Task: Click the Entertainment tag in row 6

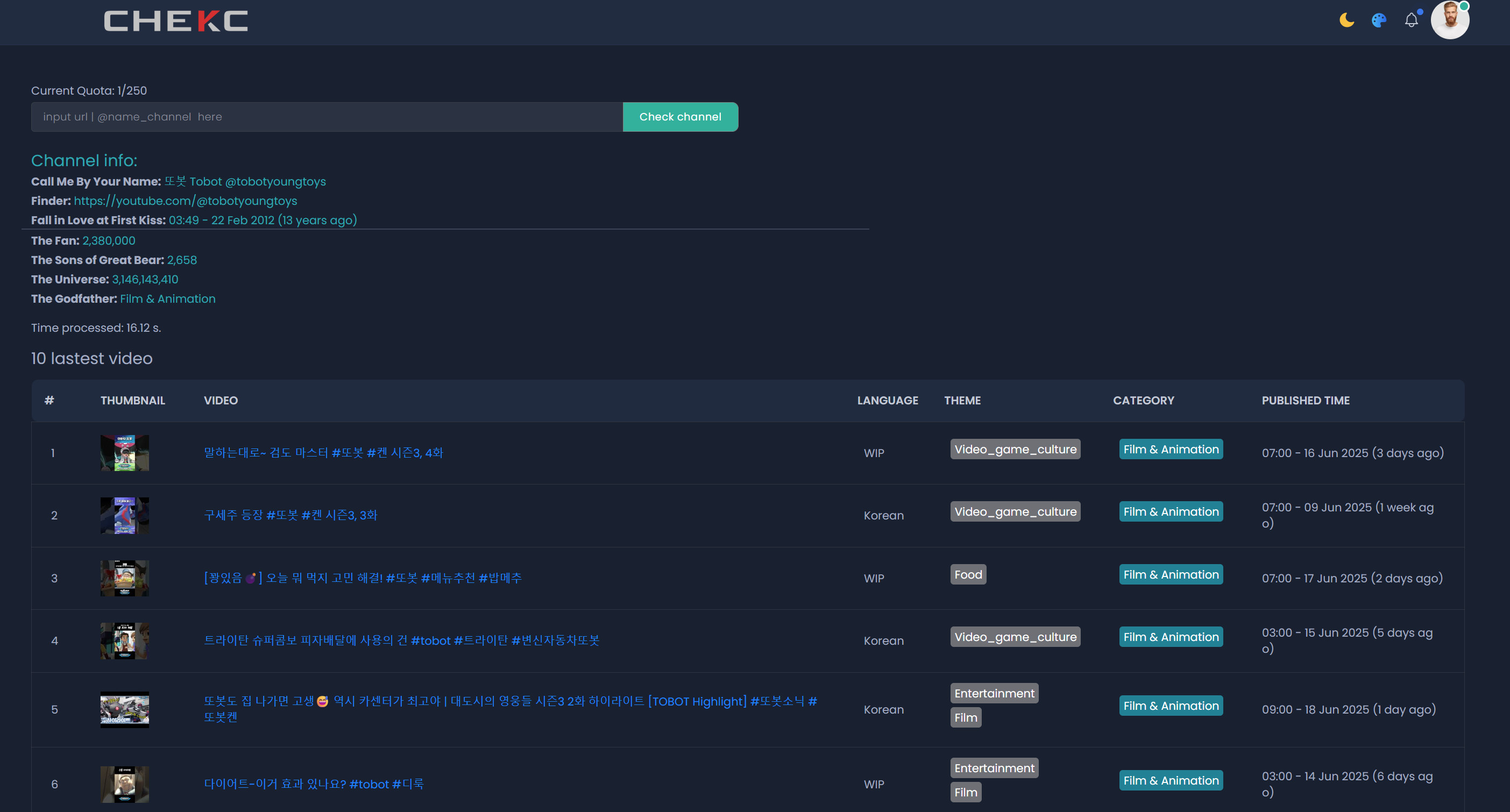Action: [994, 768]
